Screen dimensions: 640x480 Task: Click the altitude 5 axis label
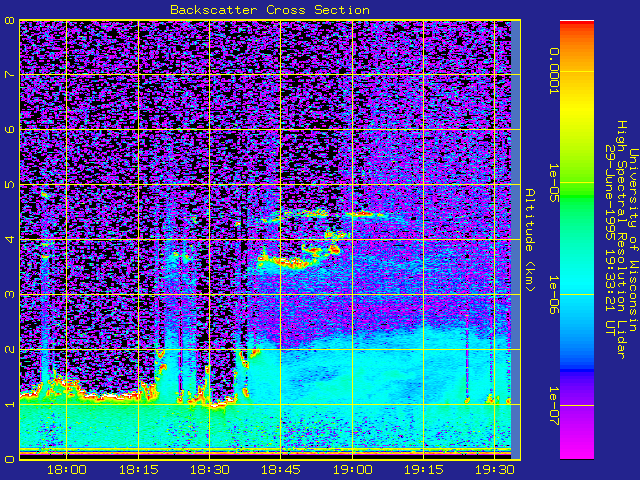pos(9,184)
